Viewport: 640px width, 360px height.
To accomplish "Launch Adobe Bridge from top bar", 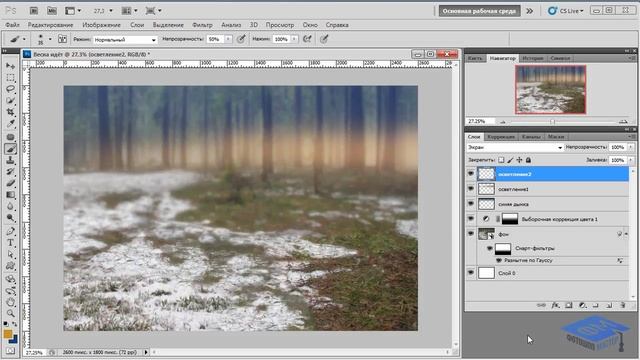I will [x=34, y=11].
